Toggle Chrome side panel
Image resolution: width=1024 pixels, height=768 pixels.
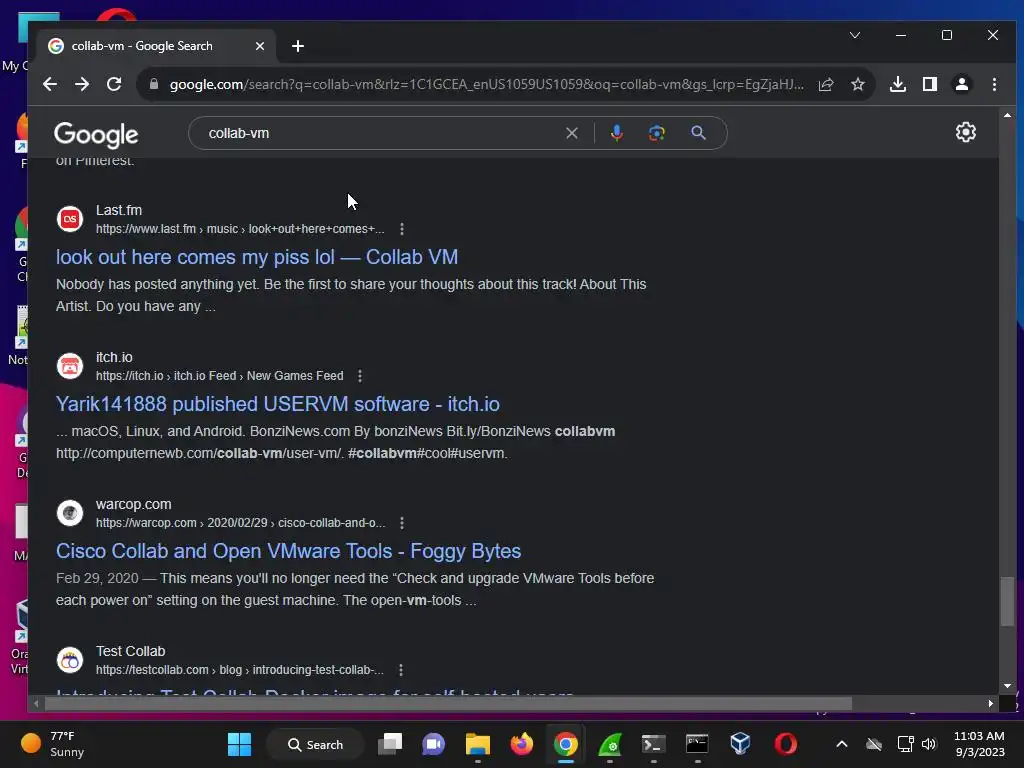pyautogui.click(x=930, y=84)
